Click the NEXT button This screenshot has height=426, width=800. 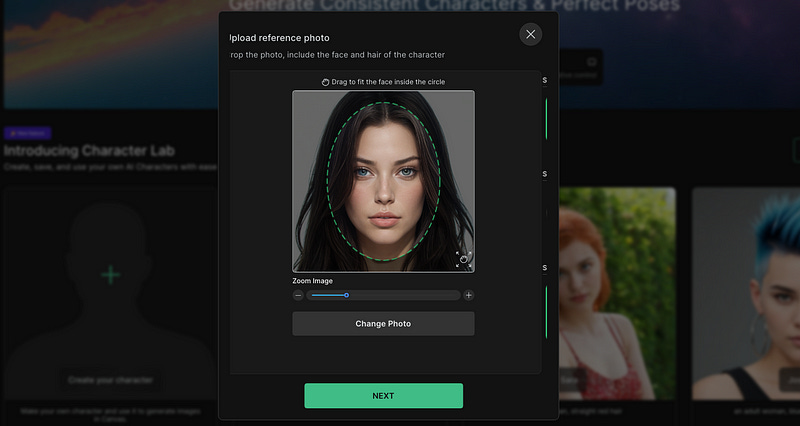[x=384, y=396]
